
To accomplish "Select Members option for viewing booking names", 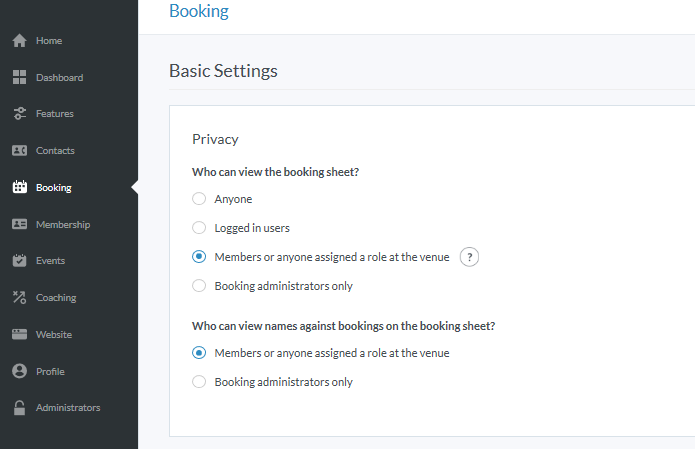I will 199,353.
